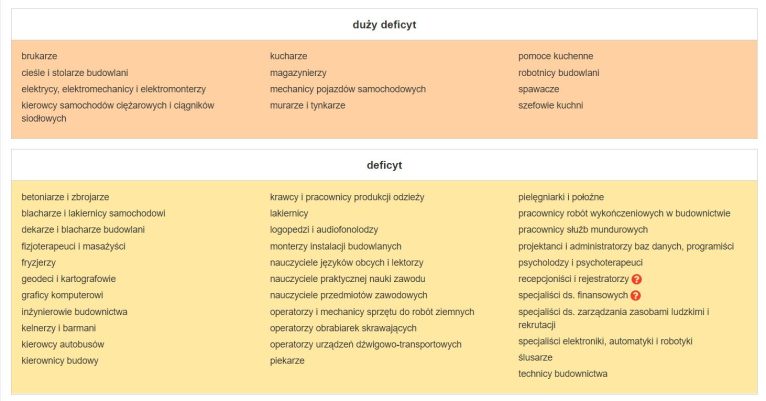Select the piekarze occupation link

[x=287, y=360]
